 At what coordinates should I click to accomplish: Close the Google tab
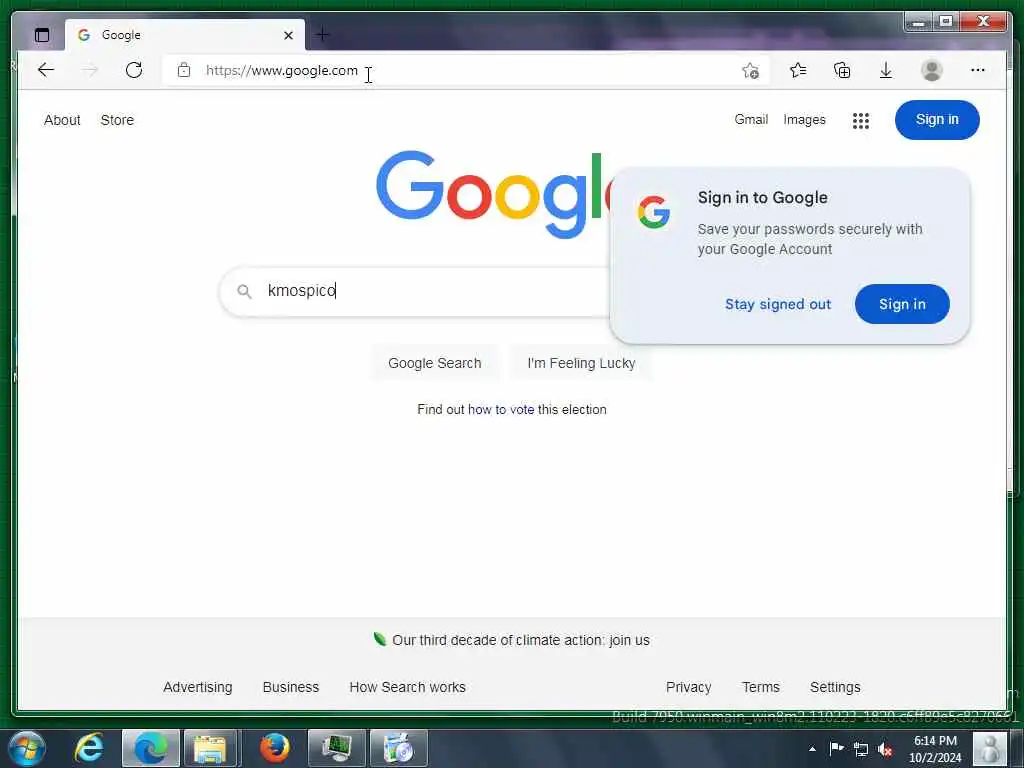click(x=288, y=35)
